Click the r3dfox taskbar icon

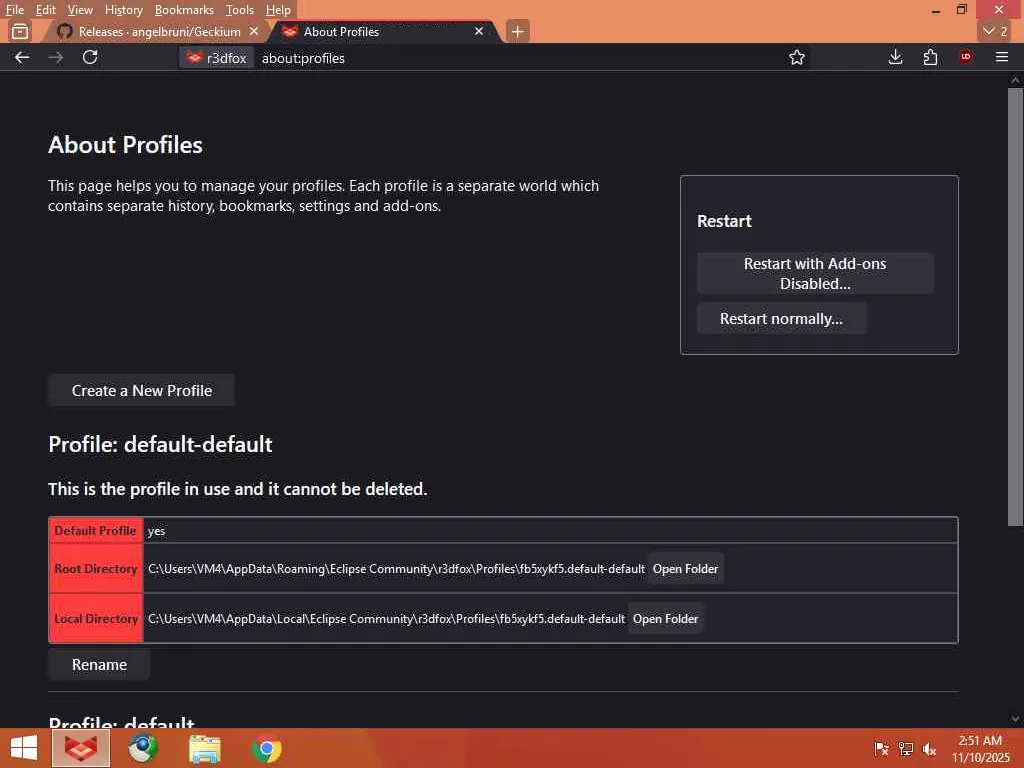click(x=81, y=748)
